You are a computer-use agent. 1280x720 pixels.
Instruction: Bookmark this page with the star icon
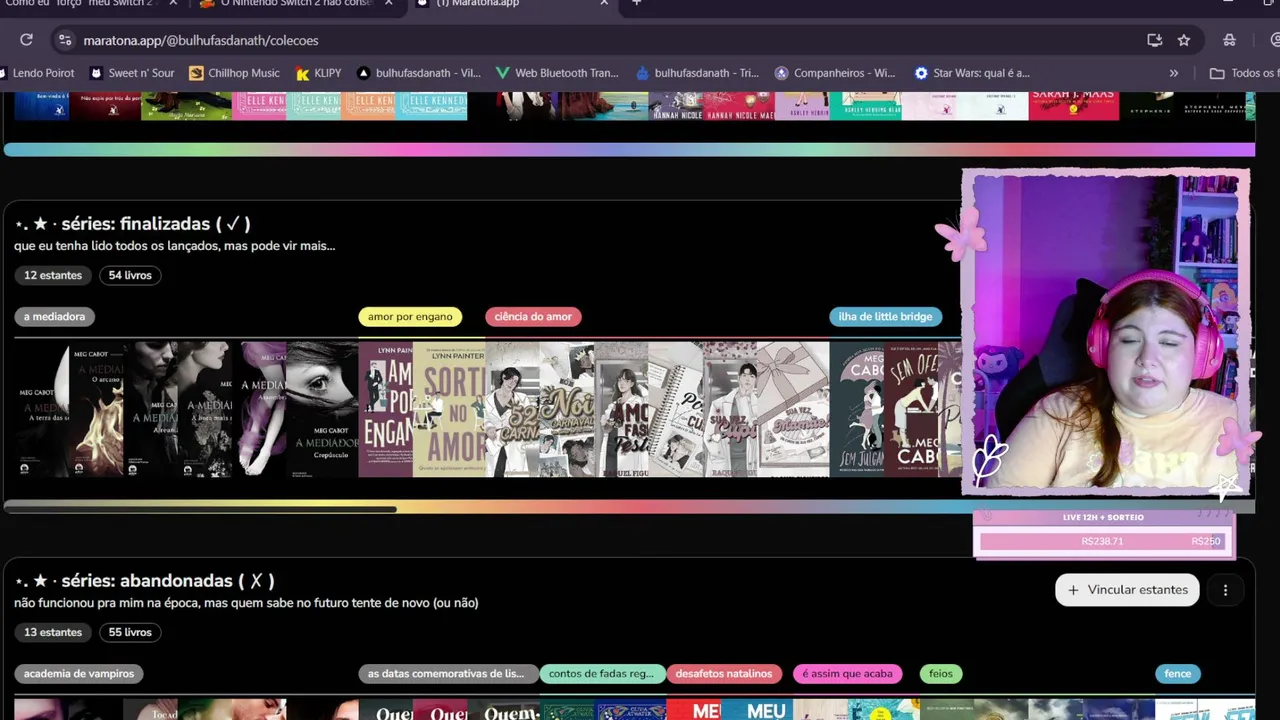[1184, 40]
